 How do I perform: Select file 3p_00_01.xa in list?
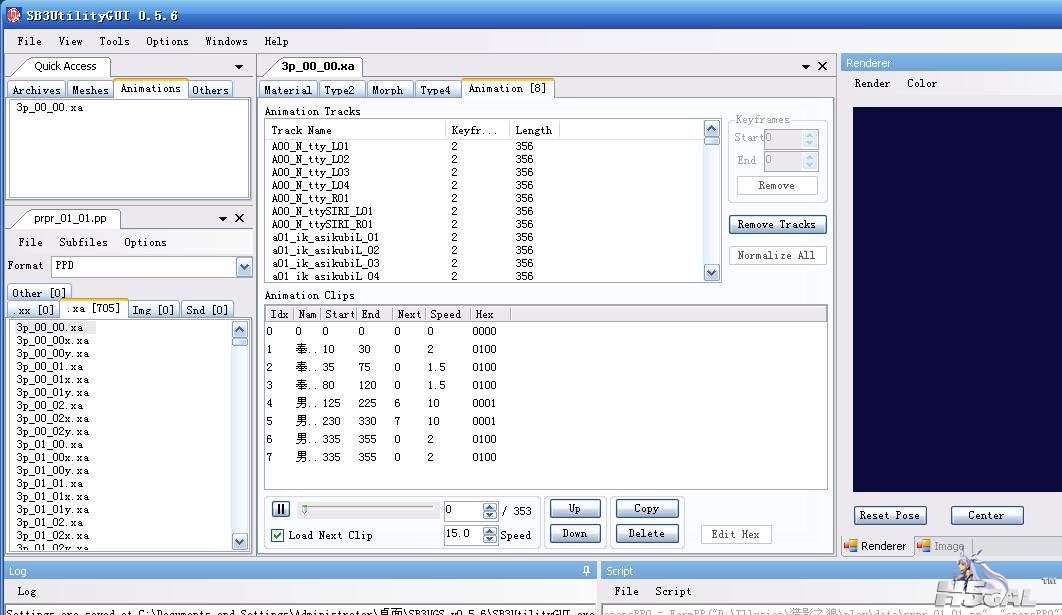(x=49, y=366)
